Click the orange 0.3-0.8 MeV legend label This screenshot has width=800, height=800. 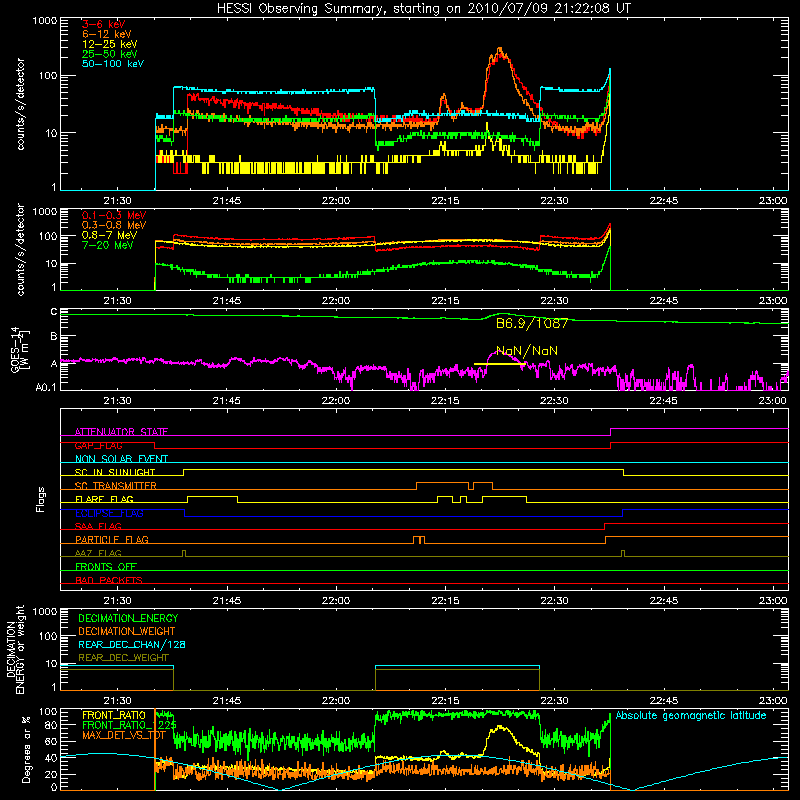click(114, 225)
